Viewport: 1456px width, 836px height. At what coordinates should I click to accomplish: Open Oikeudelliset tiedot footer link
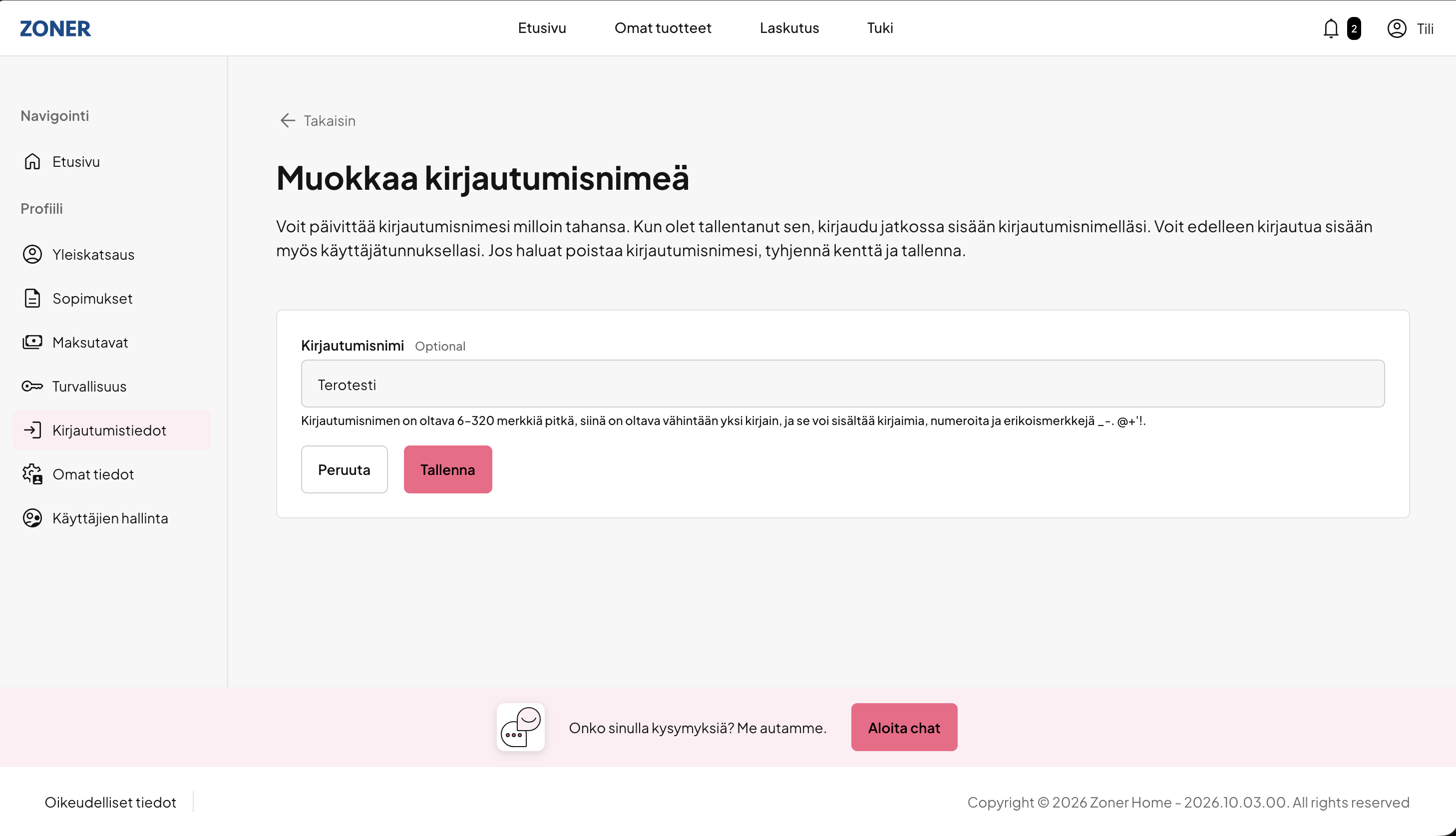[110, 802]
